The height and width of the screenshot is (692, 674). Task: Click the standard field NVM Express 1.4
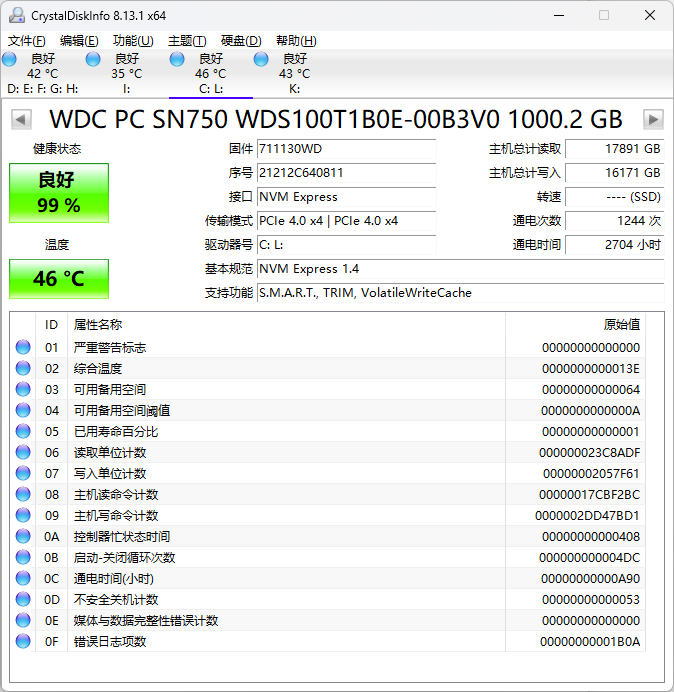pos(460,269)
